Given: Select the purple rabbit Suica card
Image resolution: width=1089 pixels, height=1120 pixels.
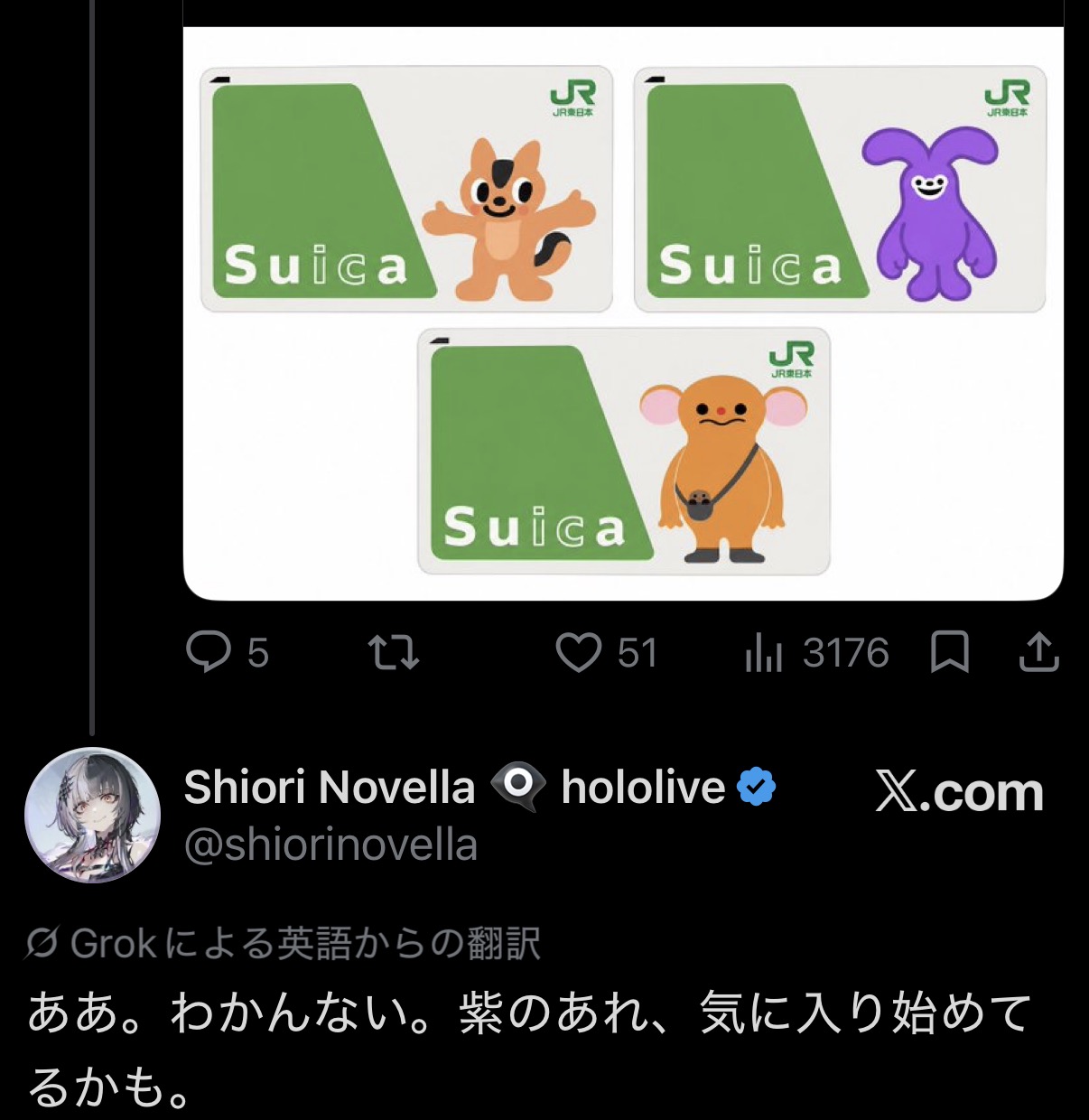Looking at the screenshot, I should tap(840, 189).
